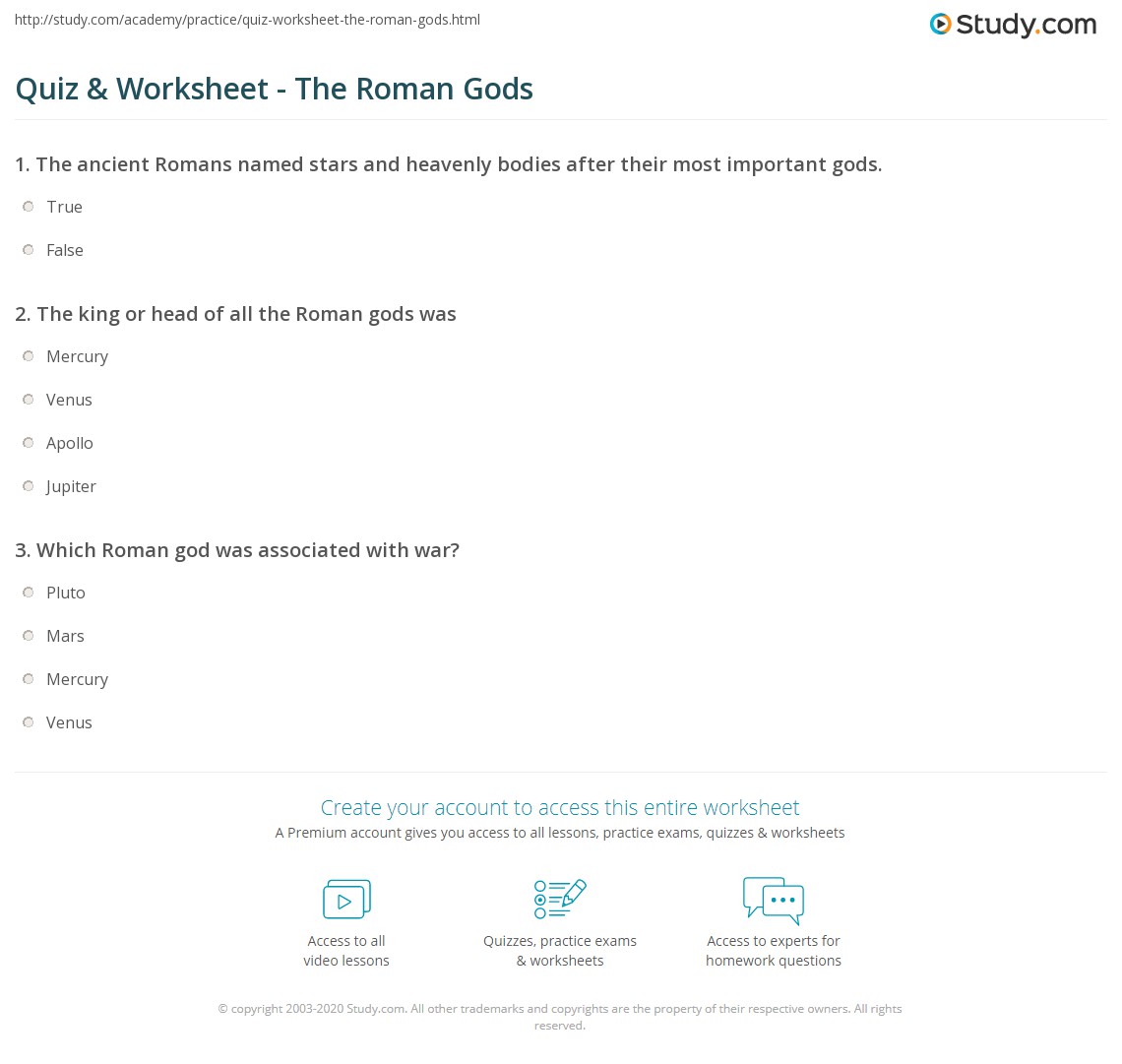The height and width of the screenshot is (1064, 1122).
Task: Select True for question 1
Action: tap(29, 207)
